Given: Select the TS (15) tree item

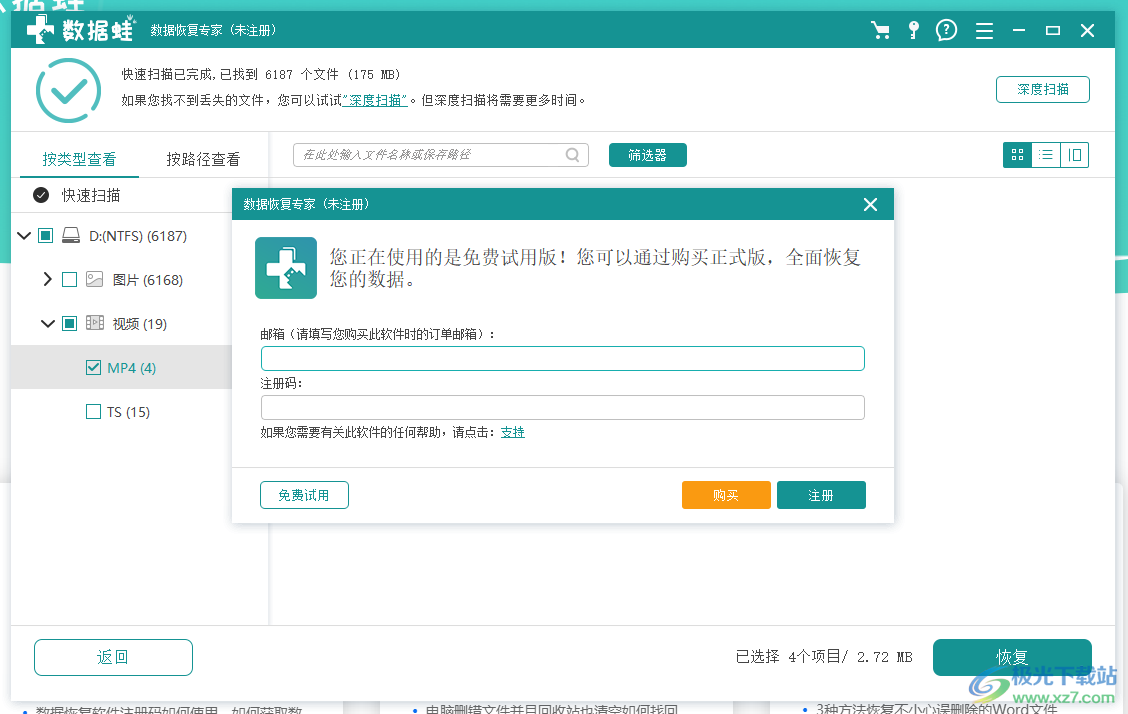Looking at the screenshot, I should pyautogui.click(x=129, y=412).
